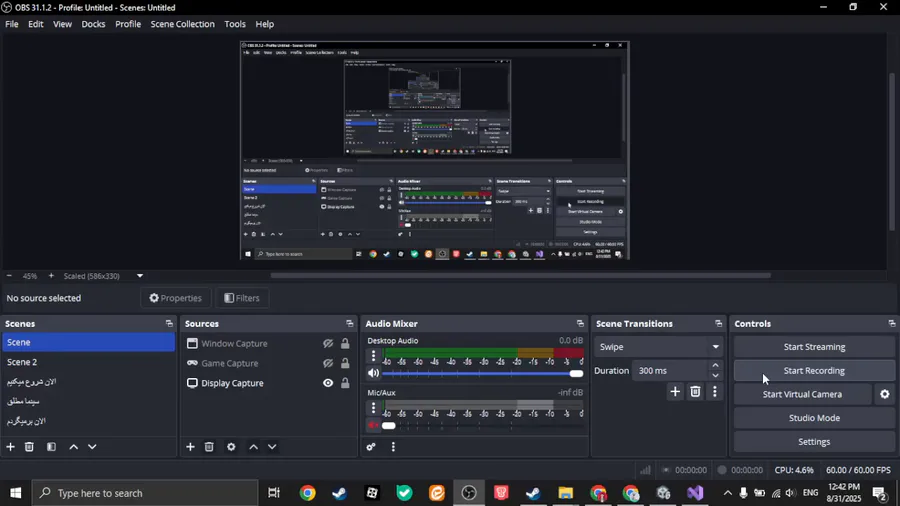The width and height of the screenshot is (900, 506).
Task: Click Start Streaming
Action: point(814,347)
